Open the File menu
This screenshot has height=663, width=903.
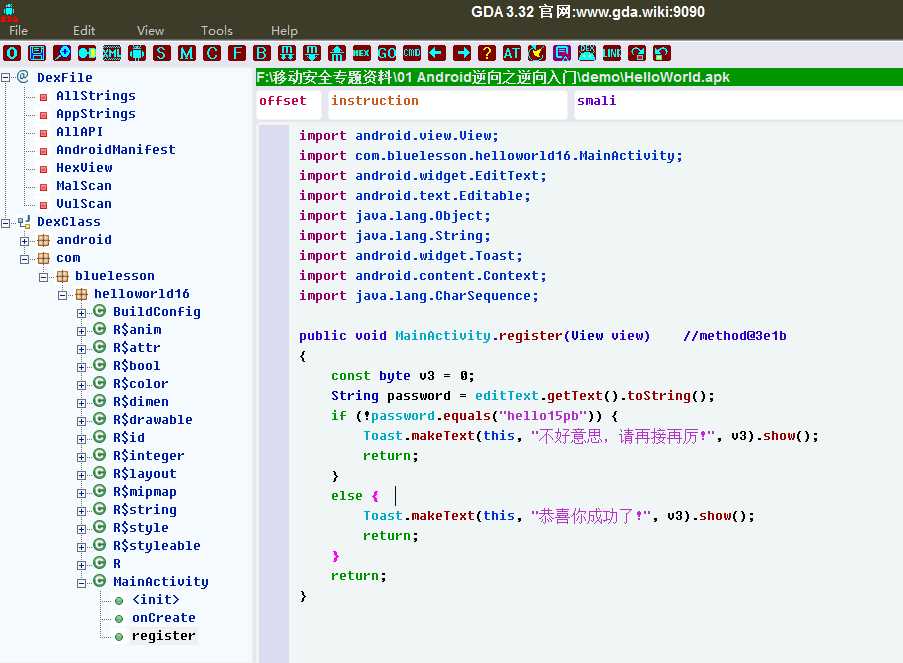pyautogui.click(x=18, y=31)
